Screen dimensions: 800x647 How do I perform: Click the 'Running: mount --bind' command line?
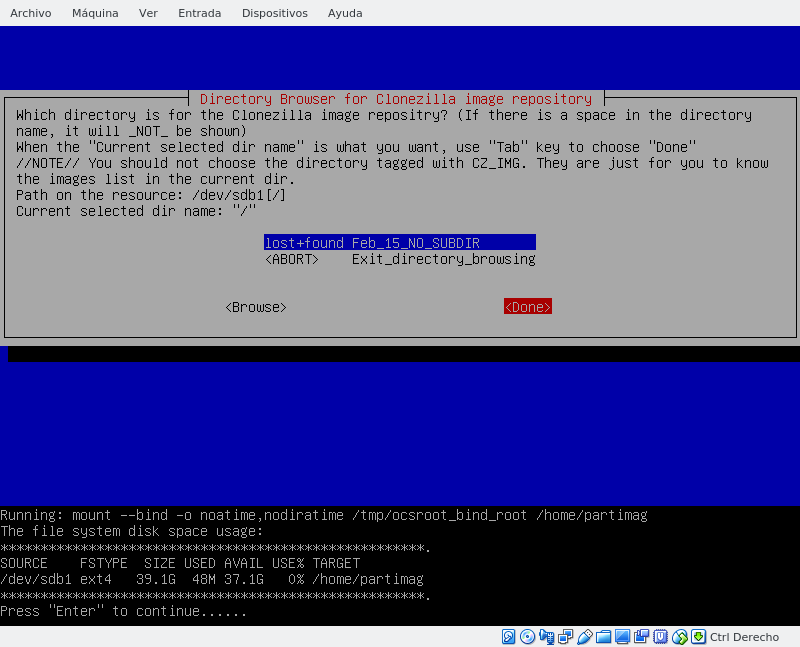(324, 515)
